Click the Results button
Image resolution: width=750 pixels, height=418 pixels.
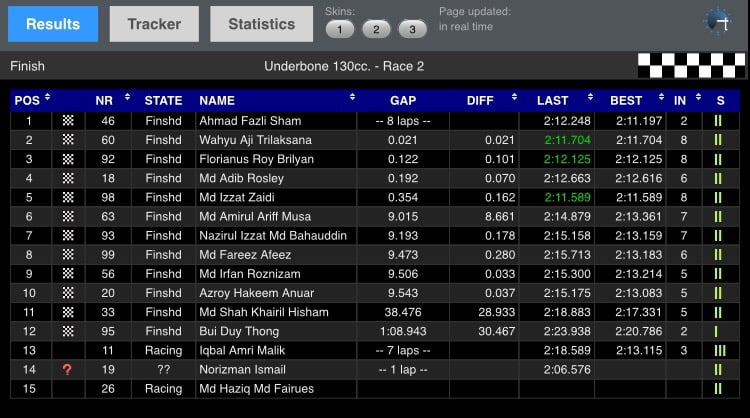(x=53, y=24)
